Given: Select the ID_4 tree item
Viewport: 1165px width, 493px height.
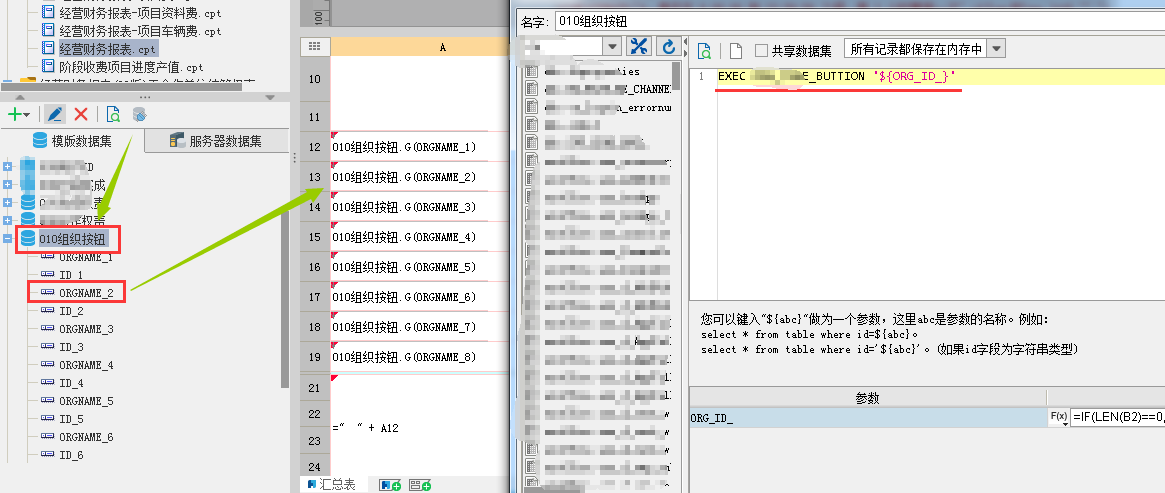Looking at the screenshot, I should 71,383.
